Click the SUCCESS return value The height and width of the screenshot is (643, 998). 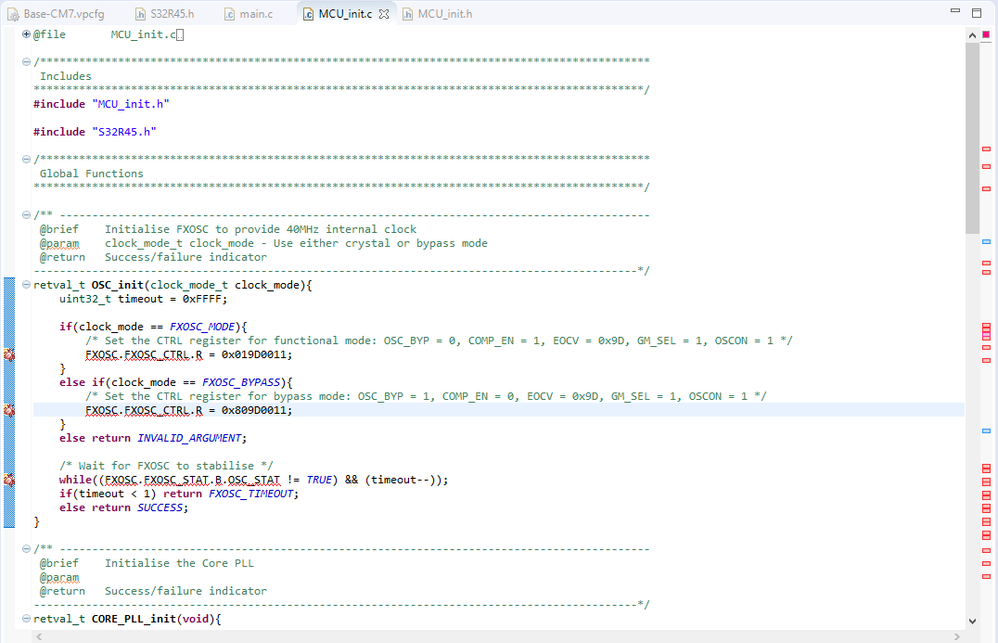click(160, 507)
